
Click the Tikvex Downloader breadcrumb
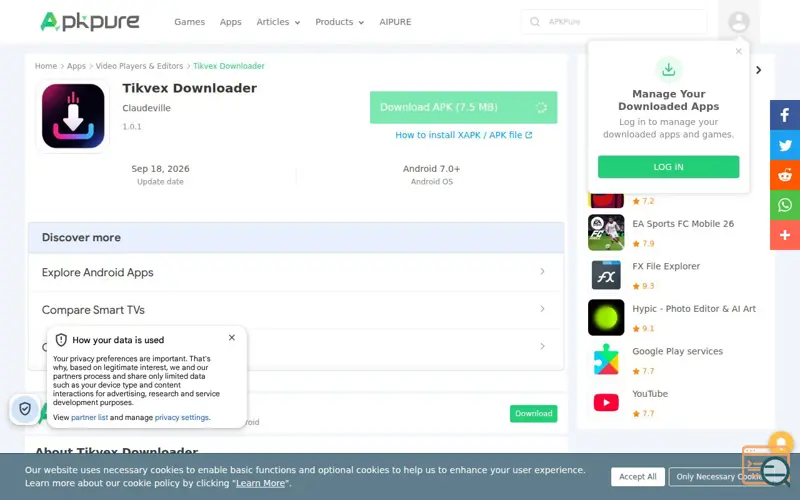click(x=229, y=66)
